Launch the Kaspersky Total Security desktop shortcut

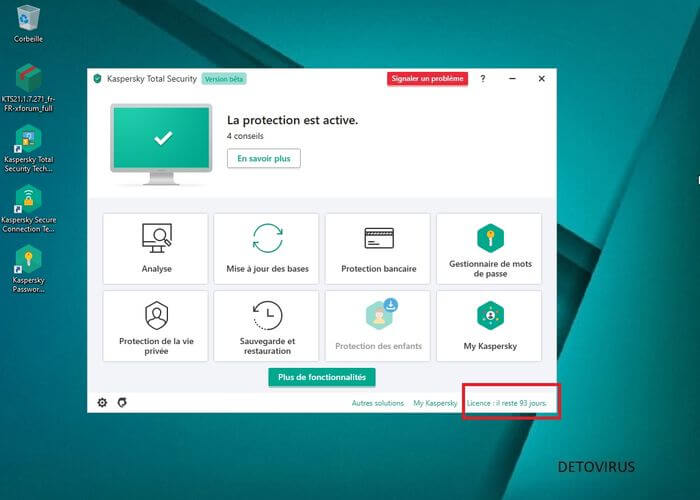click(x=28, y=149)
